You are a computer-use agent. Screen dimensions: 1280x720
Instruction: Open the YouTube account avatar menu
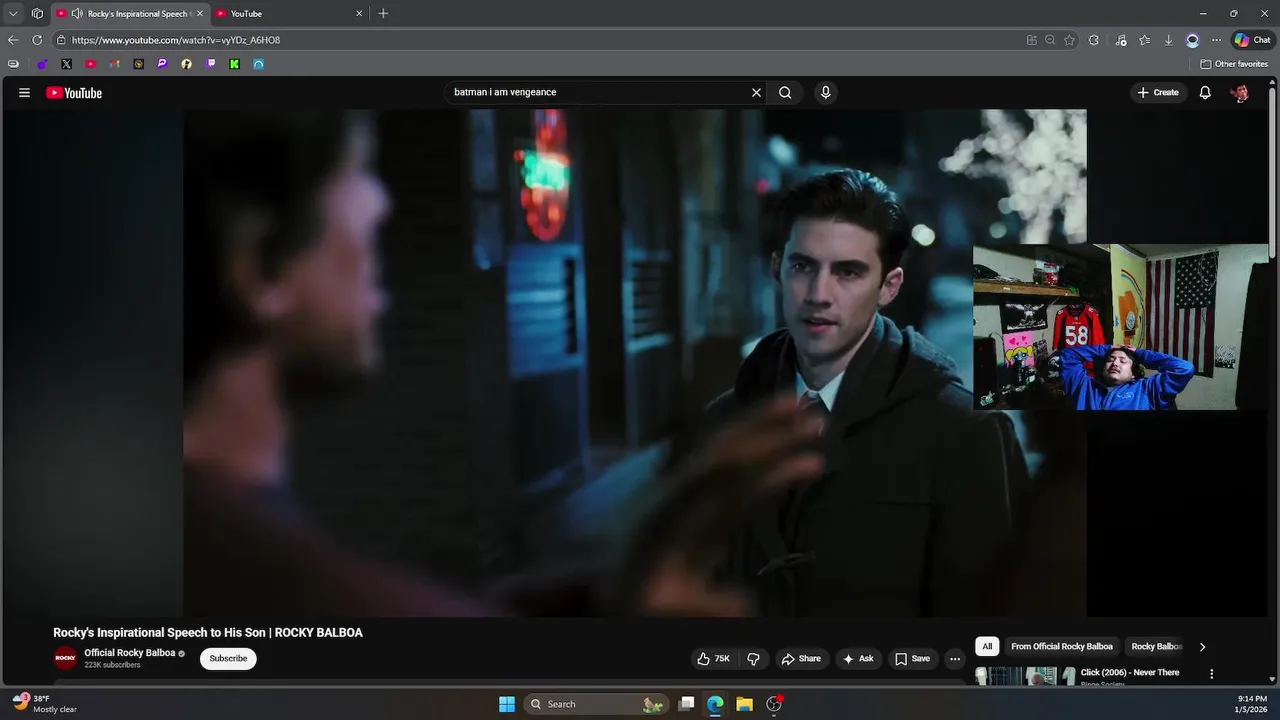pos(1240,93)
